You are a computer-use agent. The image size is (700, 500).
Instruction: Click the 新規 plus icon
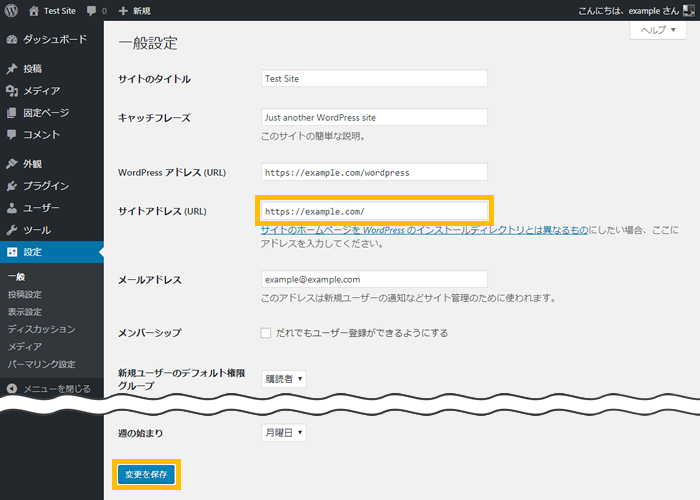(x=123, y=10)
